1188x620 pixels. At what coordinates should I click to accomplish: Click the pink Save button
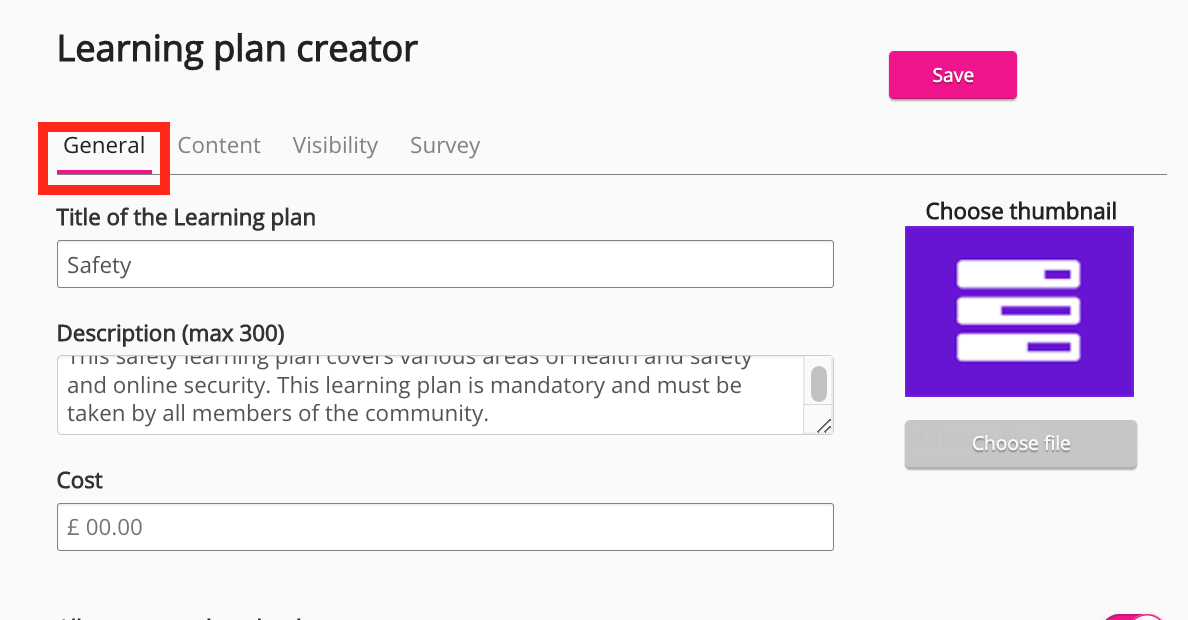(952, 75)
